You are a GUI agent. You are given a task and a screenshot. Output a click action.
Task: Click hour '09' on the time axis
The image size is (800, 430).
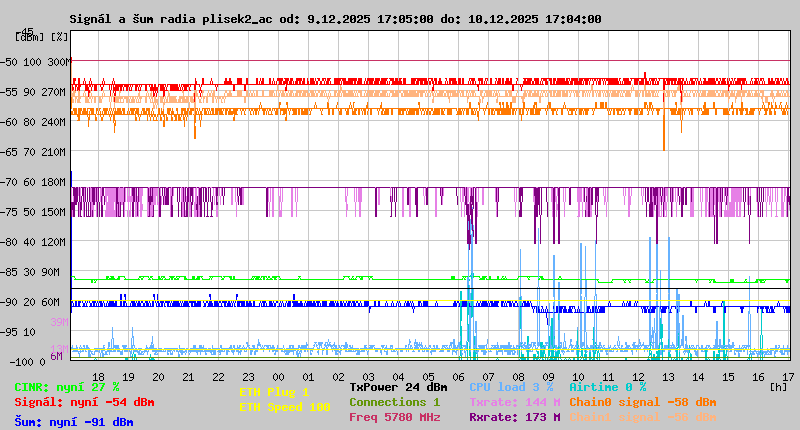click(548, 377)
